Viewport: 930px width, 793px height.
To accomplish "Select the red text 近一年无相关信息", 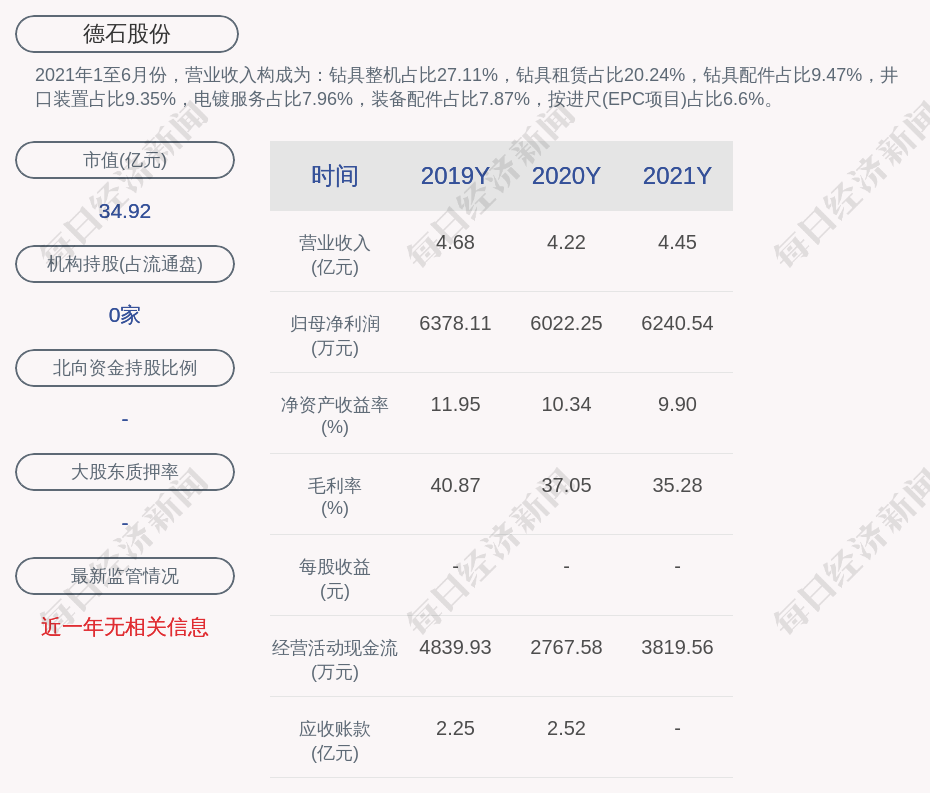I will (x=125, y=627).
